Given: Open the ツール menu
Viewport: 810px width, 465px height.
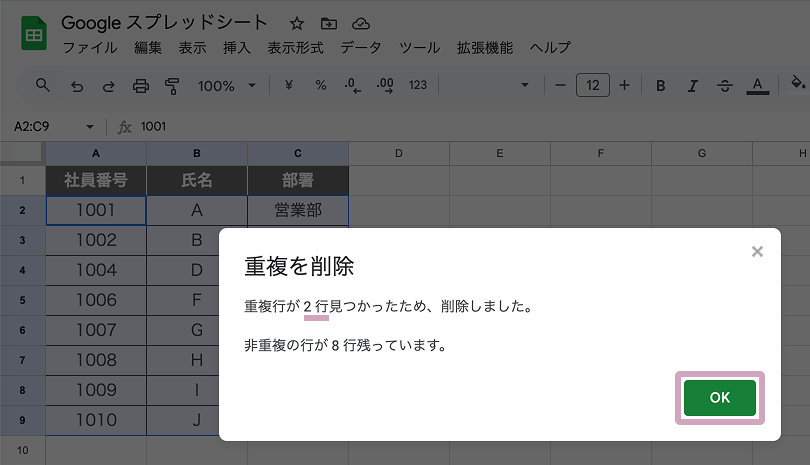Looking at the screenshot, I should click(x=419, y=48).
